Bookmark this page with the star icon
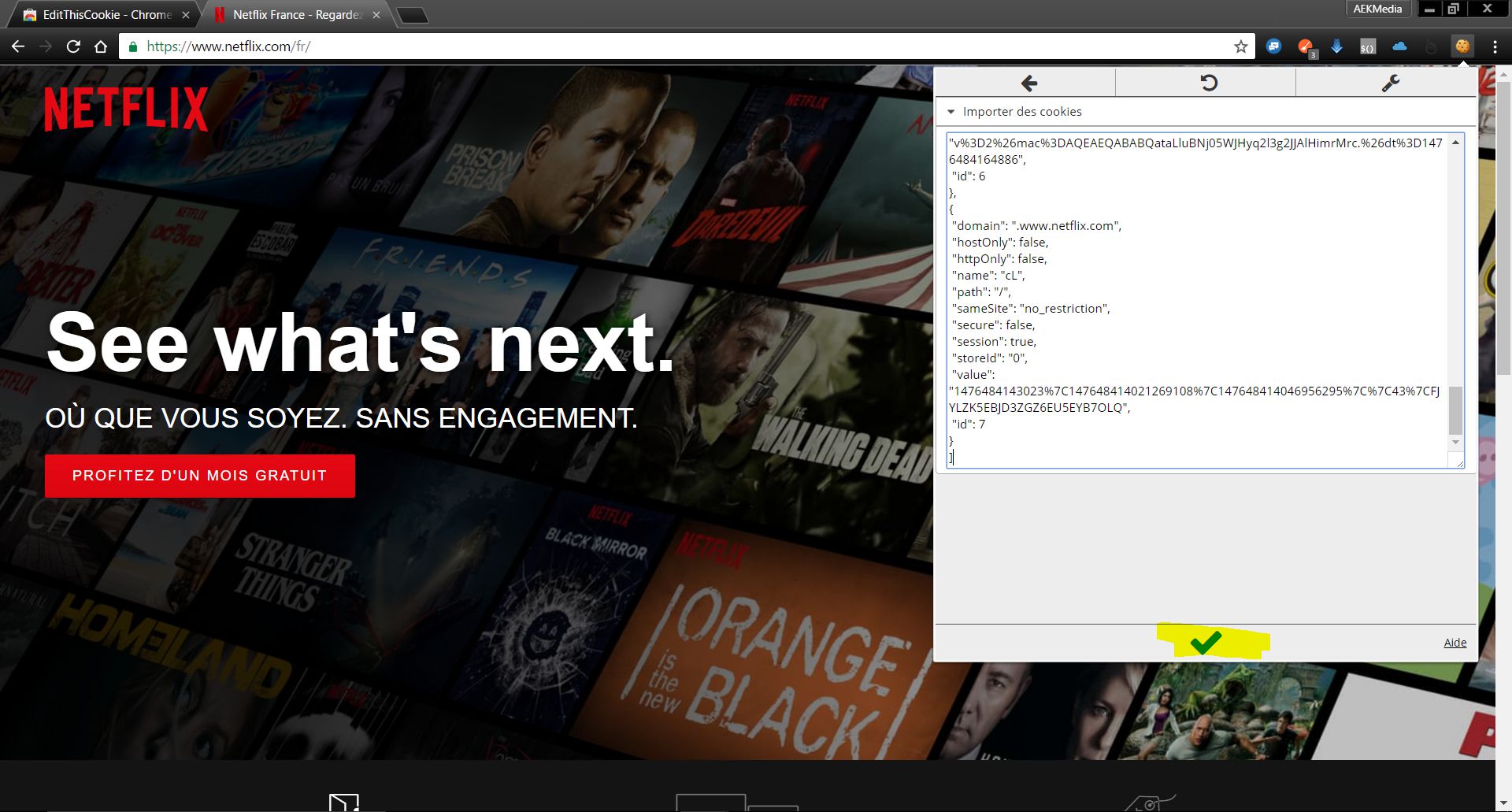The image size is (1512, 812). [1241, 46]
